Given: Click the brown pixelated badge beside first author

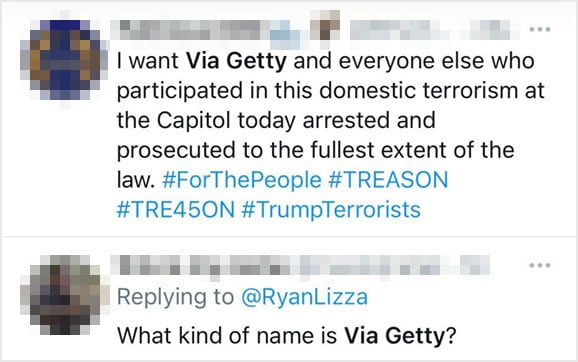Looking at the screenshot, I should coord(324,25).
